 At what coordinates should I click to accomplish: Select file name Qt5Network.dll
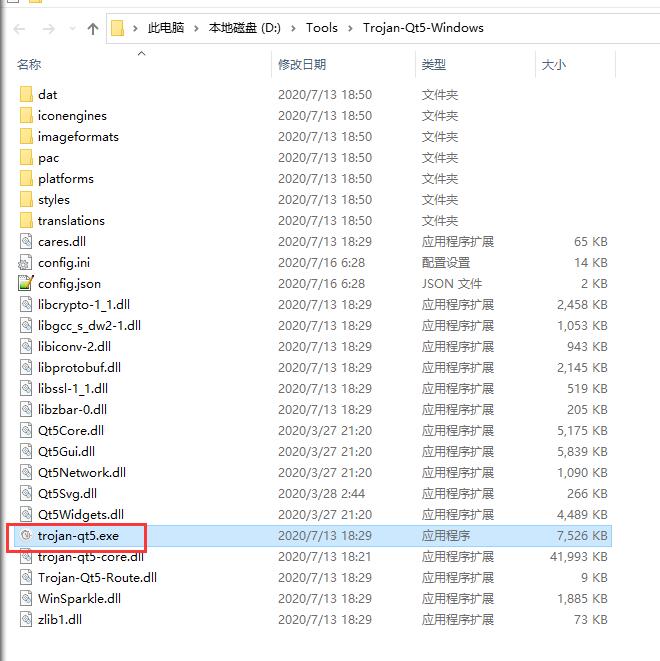click(x=82, y=473)
